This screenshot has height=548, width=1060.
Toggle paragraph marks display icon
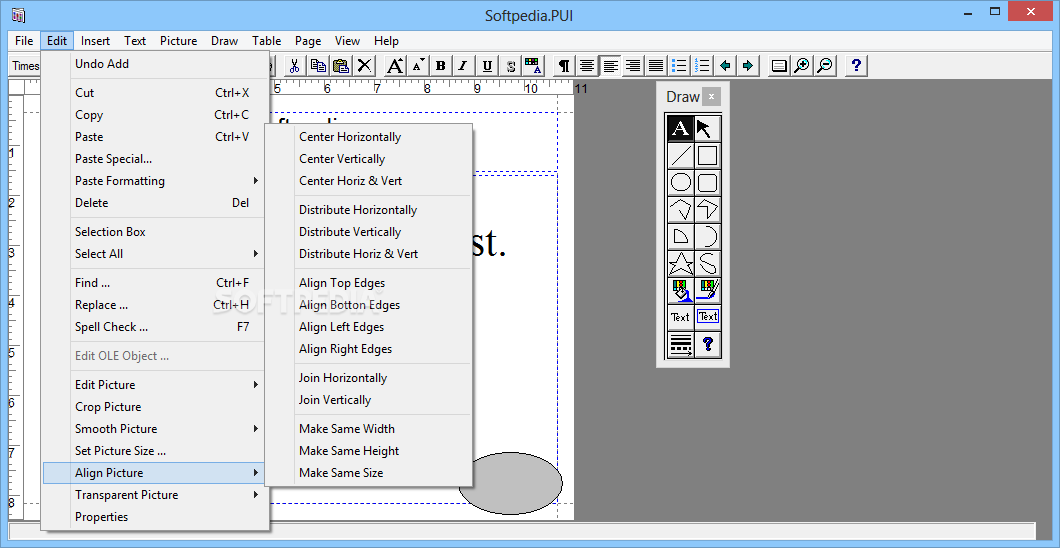click(x=564, y=66)
